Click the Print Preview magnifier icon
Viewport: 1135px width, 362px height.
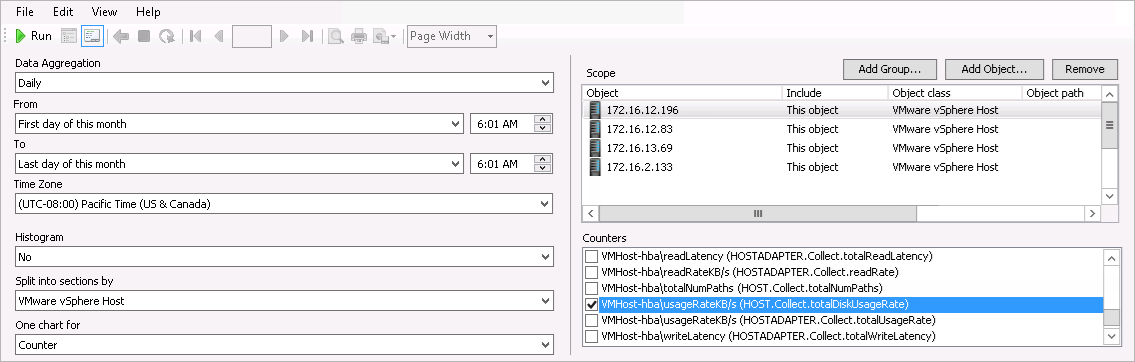tap(336, 35)
